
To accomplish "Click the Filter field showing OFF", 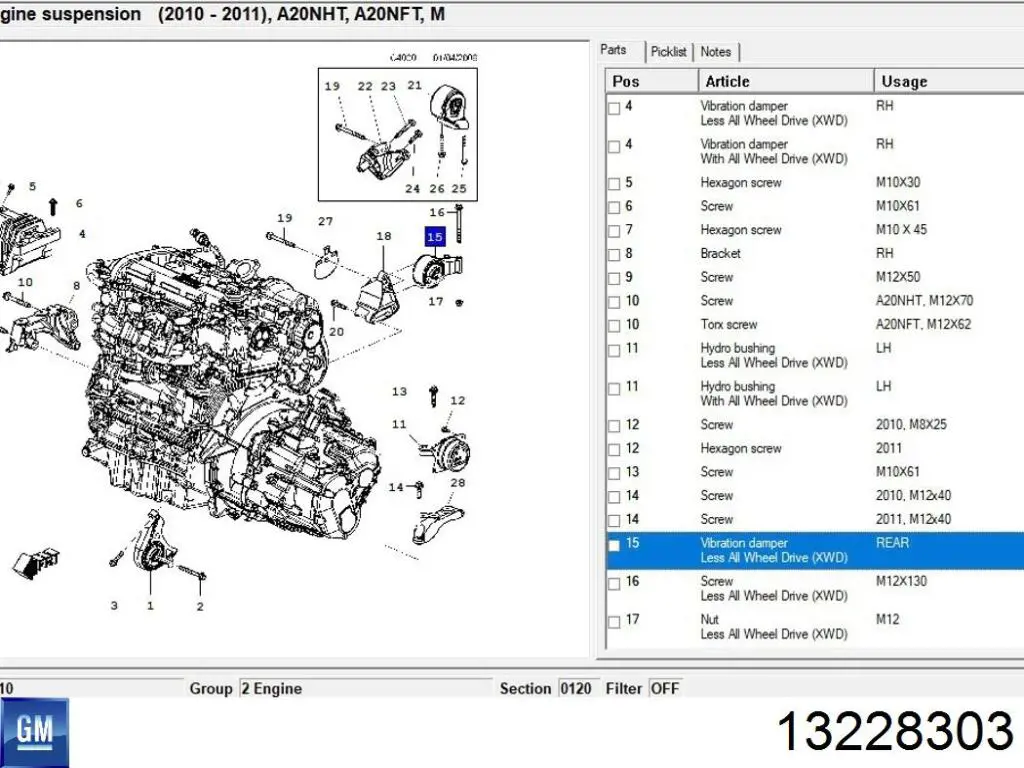I will (665, 688).
